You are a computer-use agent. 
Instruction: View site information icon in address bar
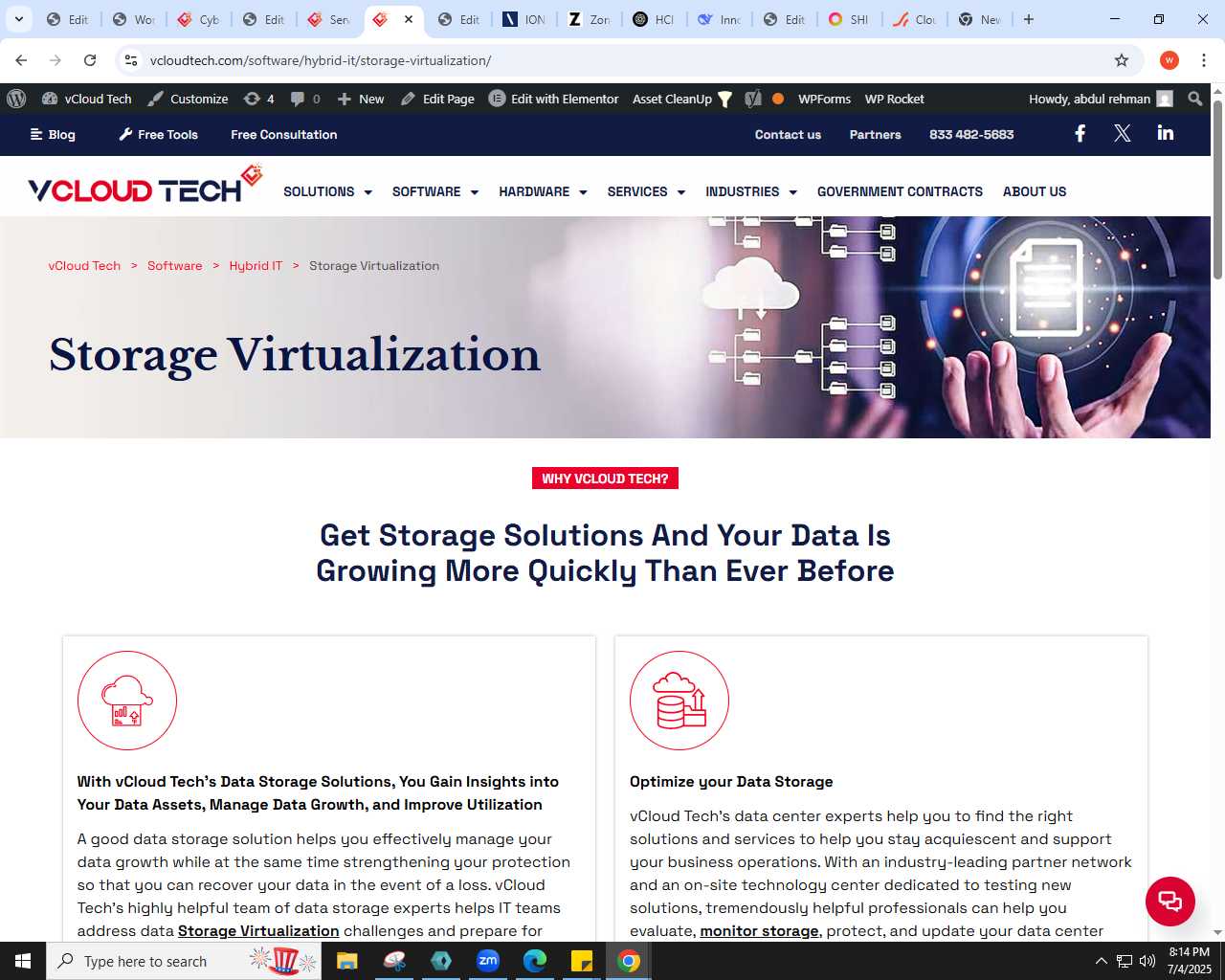point(131,60)
